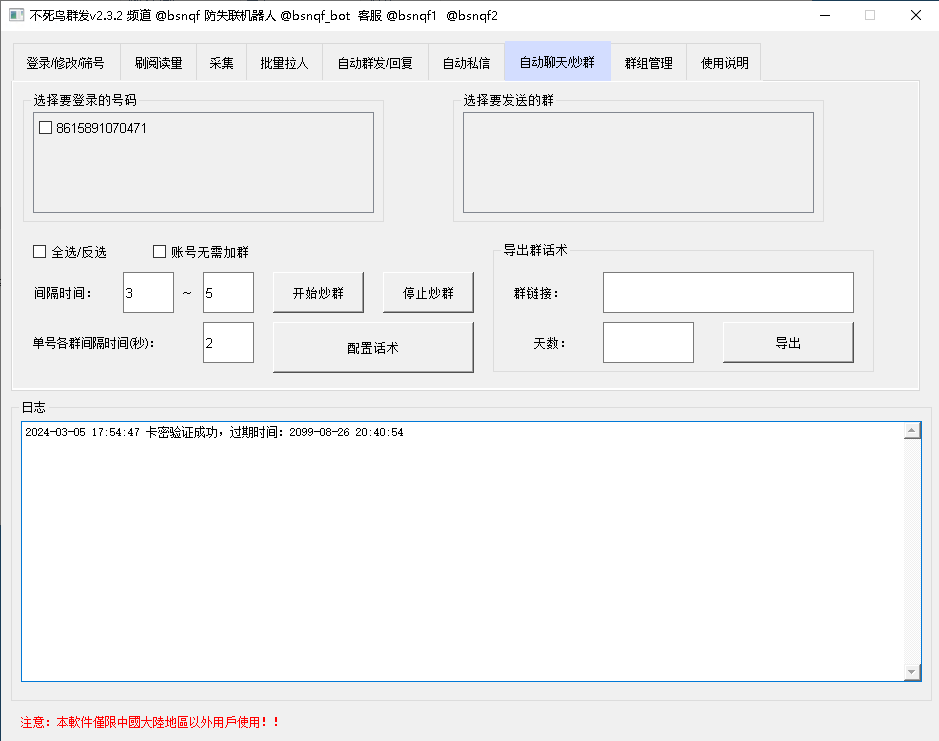939x741 pixels.
Task: Open the 刷阅读量 tab
Action: point(158,63)
